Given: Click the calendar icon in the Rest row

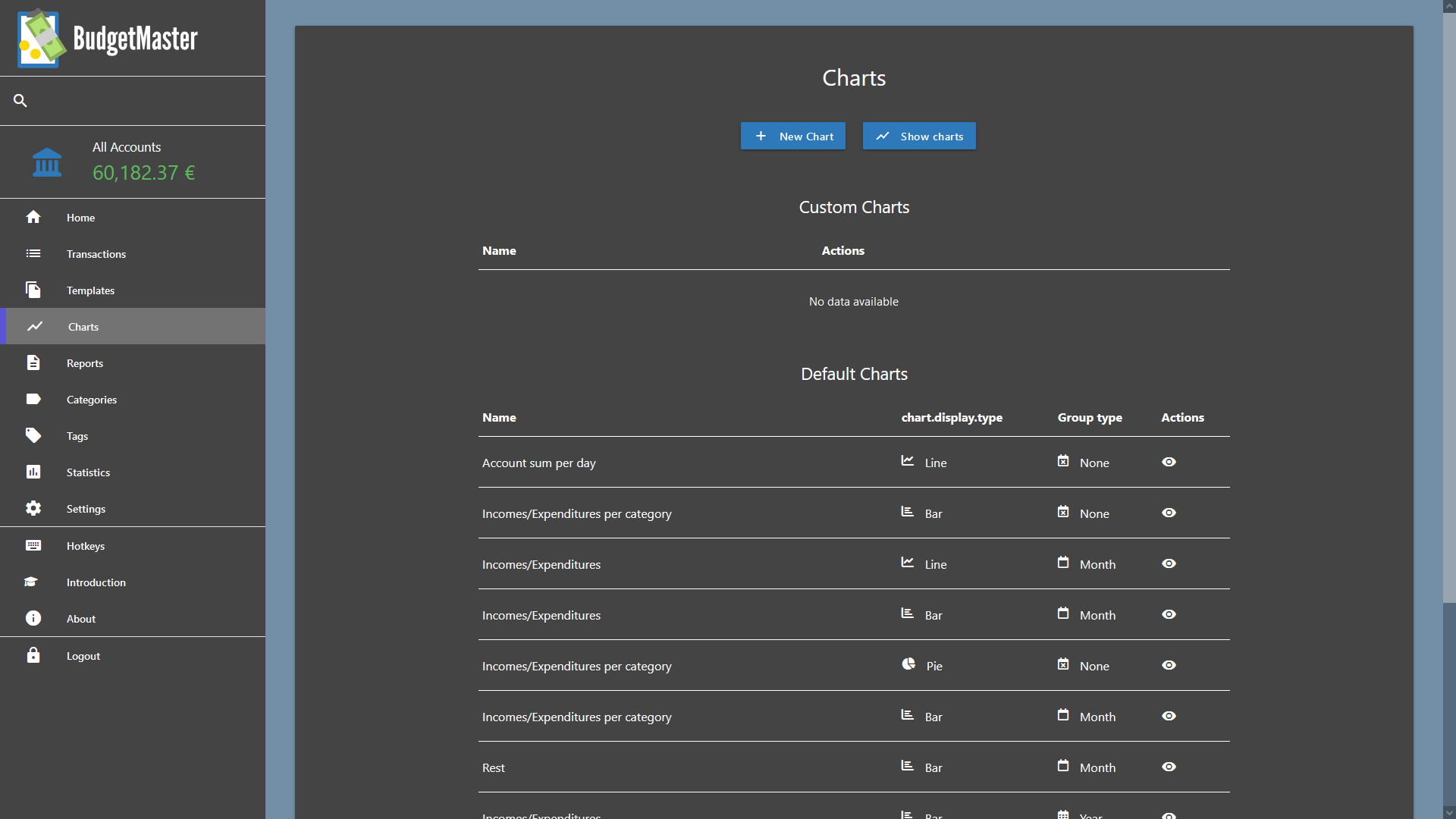Looking at the screenshot, I should pyautogui.click(x=1063, y=766).
